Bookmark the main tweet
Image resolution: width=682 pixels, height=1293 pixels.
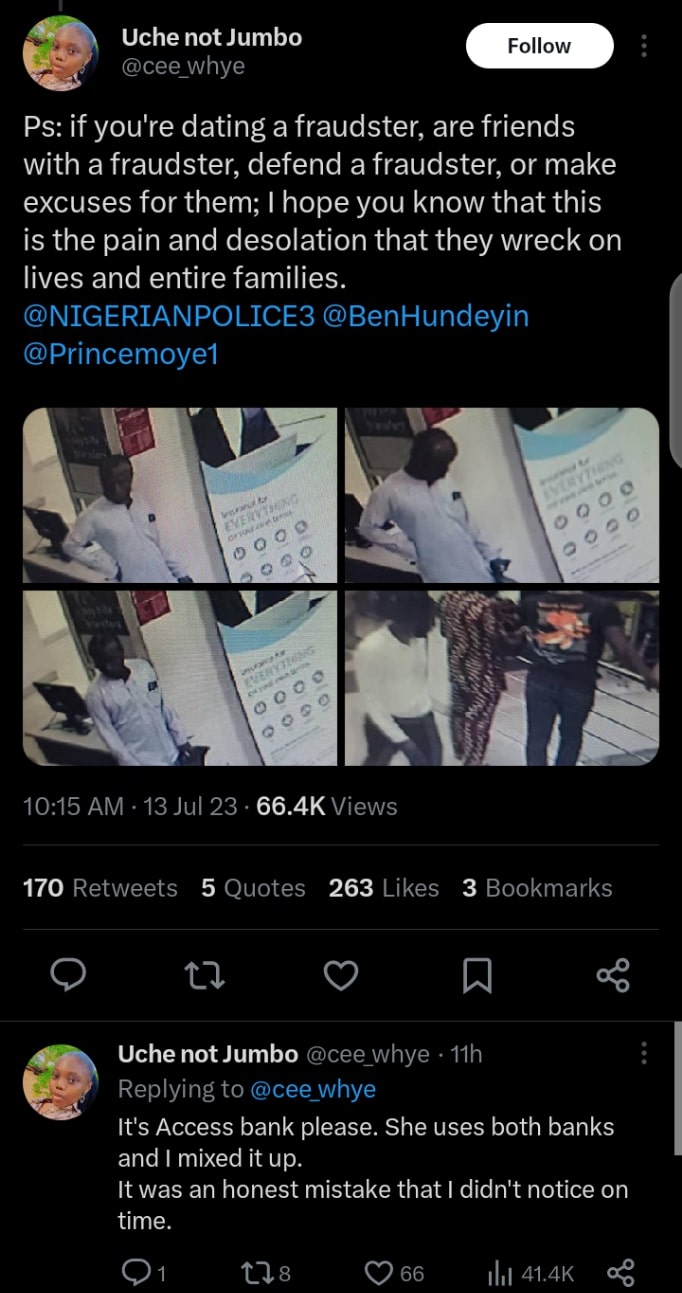pyautogui.click(x=477, y=975)
